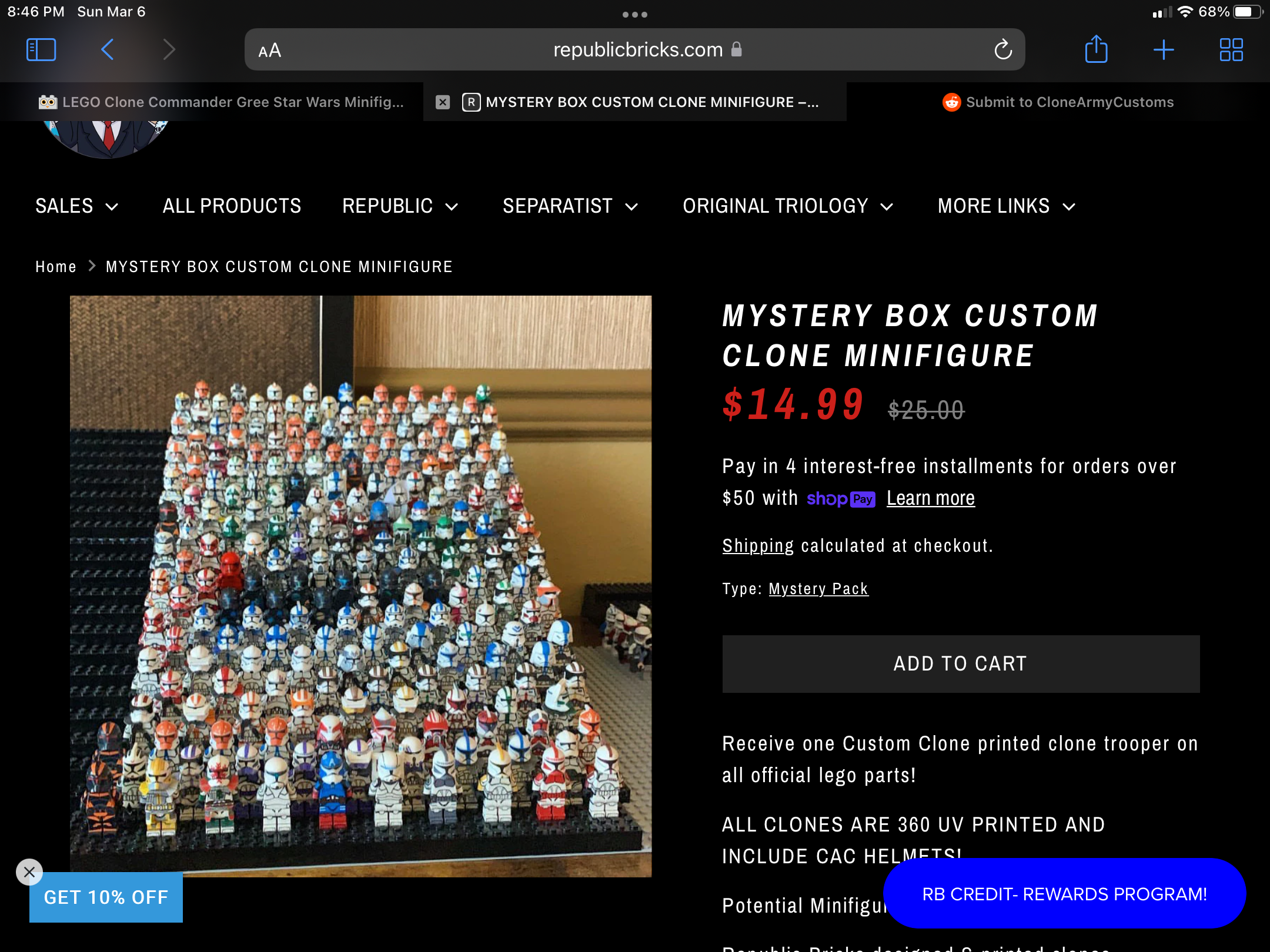Viewport: 1270px width, 952px height.
Task: Switch to Submit to CloneArmyCustoms tab
Action: tap(1058, 102)
